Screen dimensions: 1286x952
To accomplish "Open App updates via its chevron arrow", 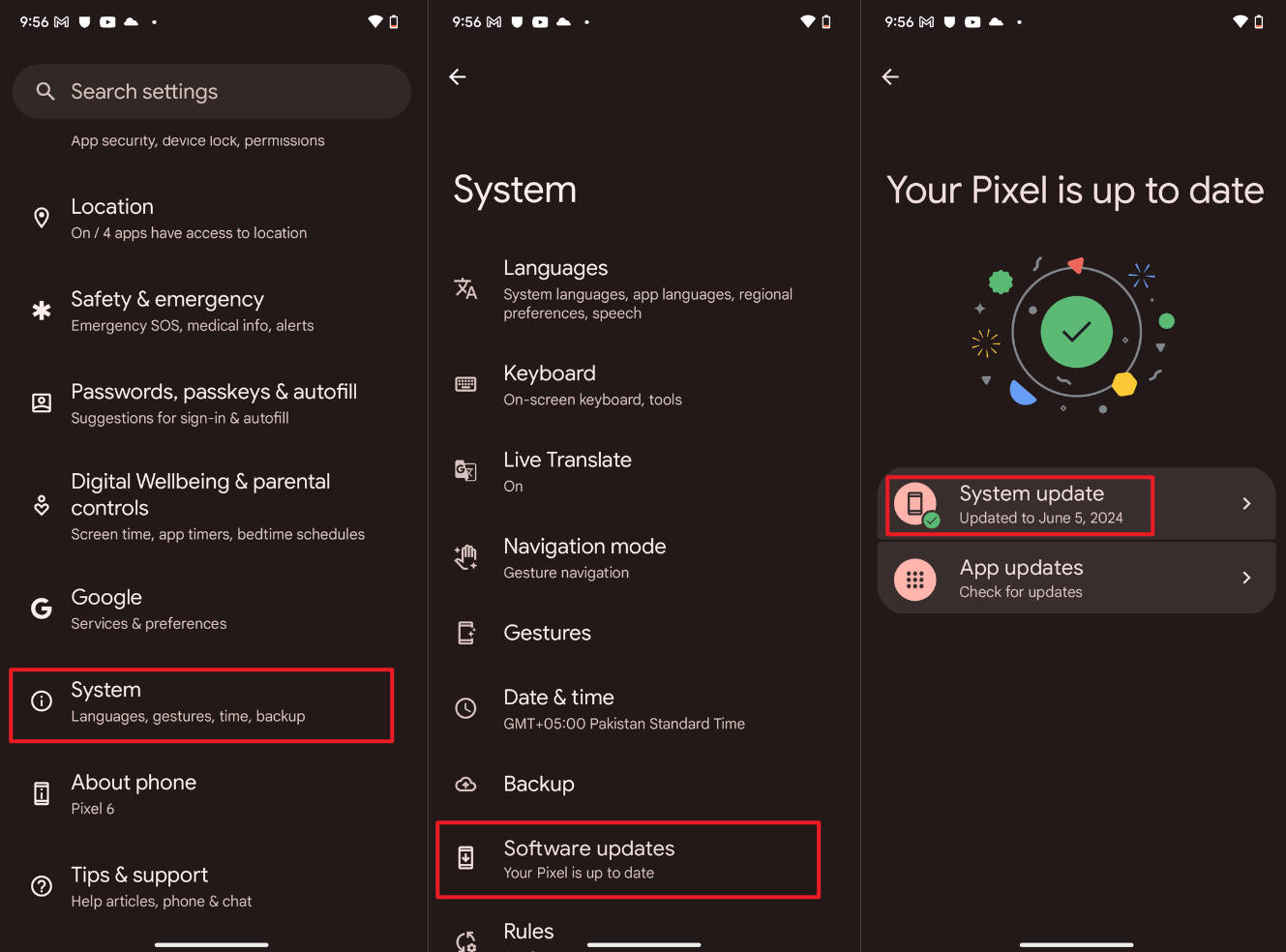I will point(1246,578).
